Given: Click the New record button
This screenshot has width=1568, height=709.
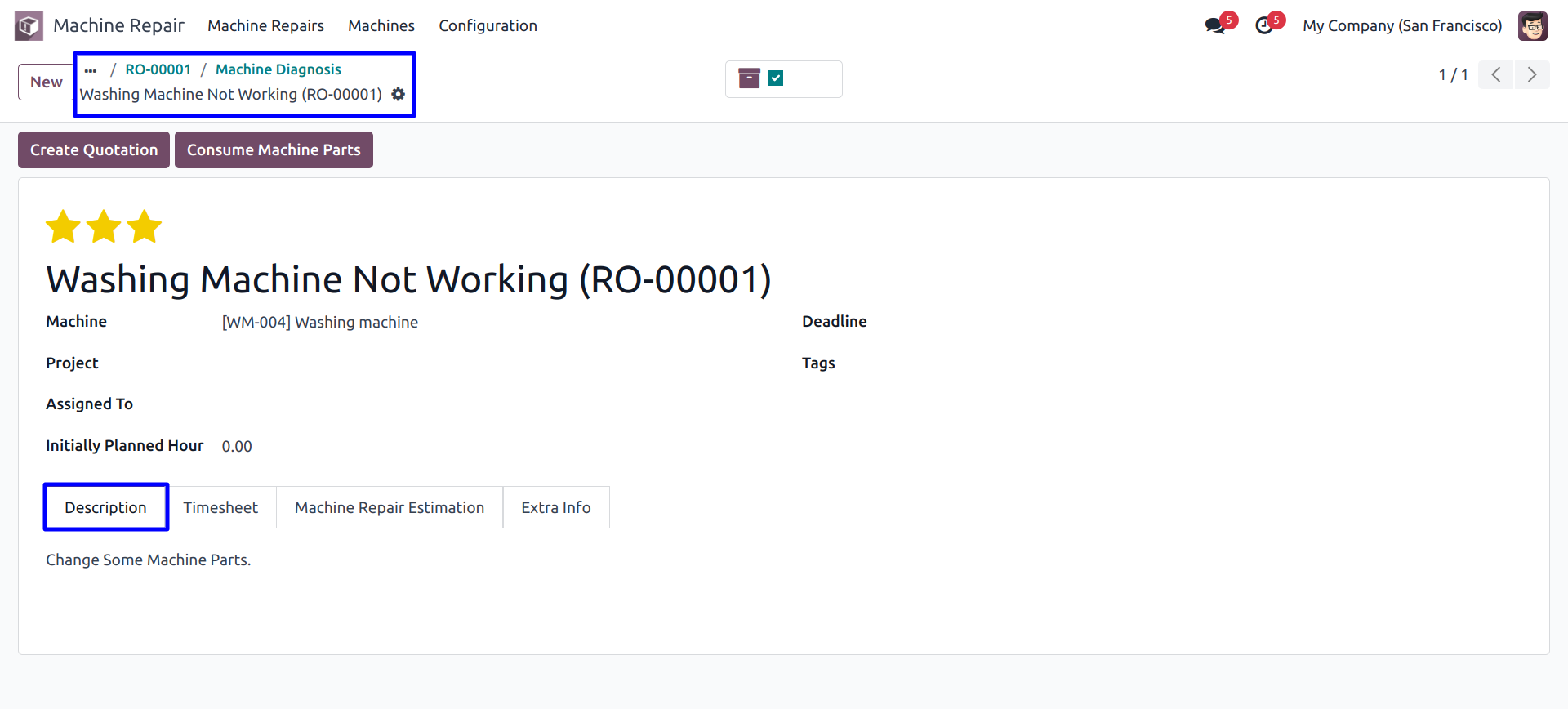Looking at the screenshot, I should [47, 82].
